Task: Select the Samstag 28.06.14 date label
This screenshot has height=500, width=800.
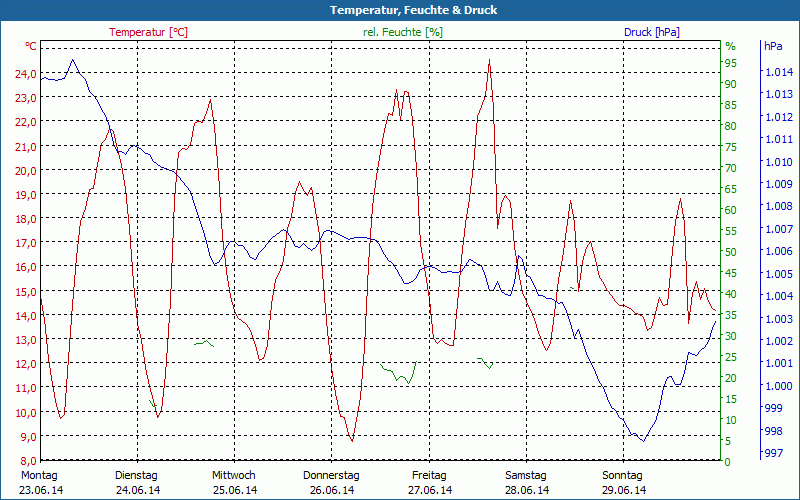Action: click(x=526, y=482)
